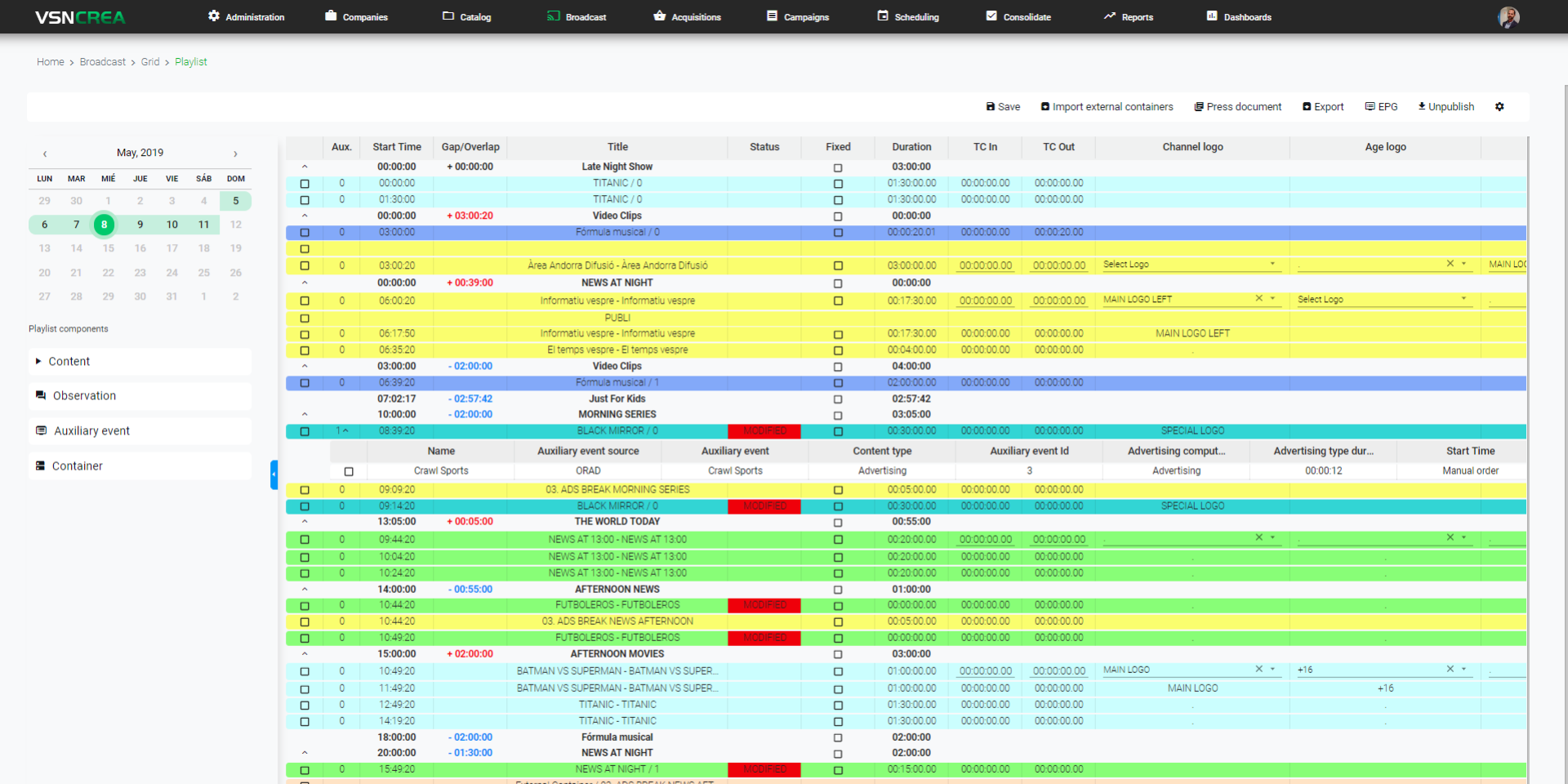Select row checkbox for Fórmula musical / 0
Screen dimensions: 1568x784
[x=305, y=233]
